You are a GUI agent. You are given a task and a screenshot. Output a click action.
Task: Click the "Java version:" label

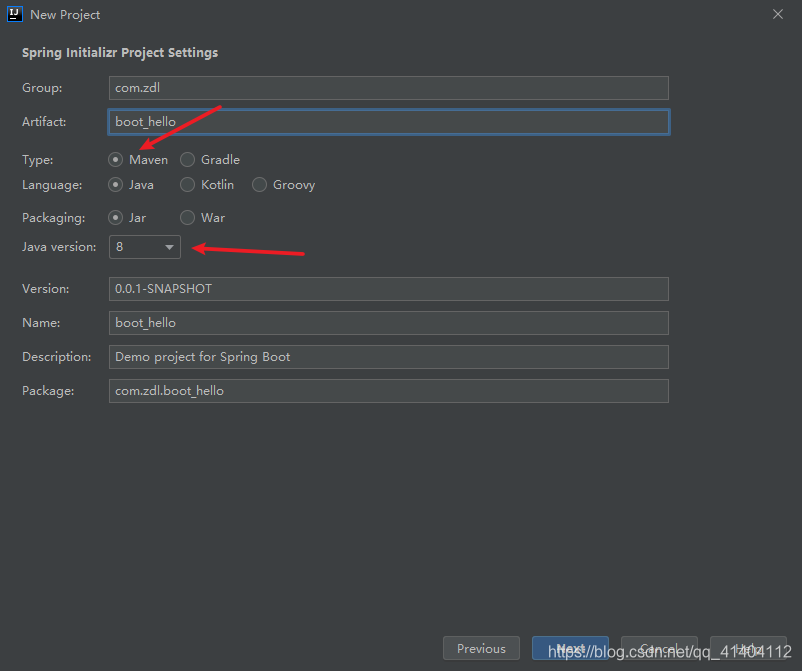point(59,247)
